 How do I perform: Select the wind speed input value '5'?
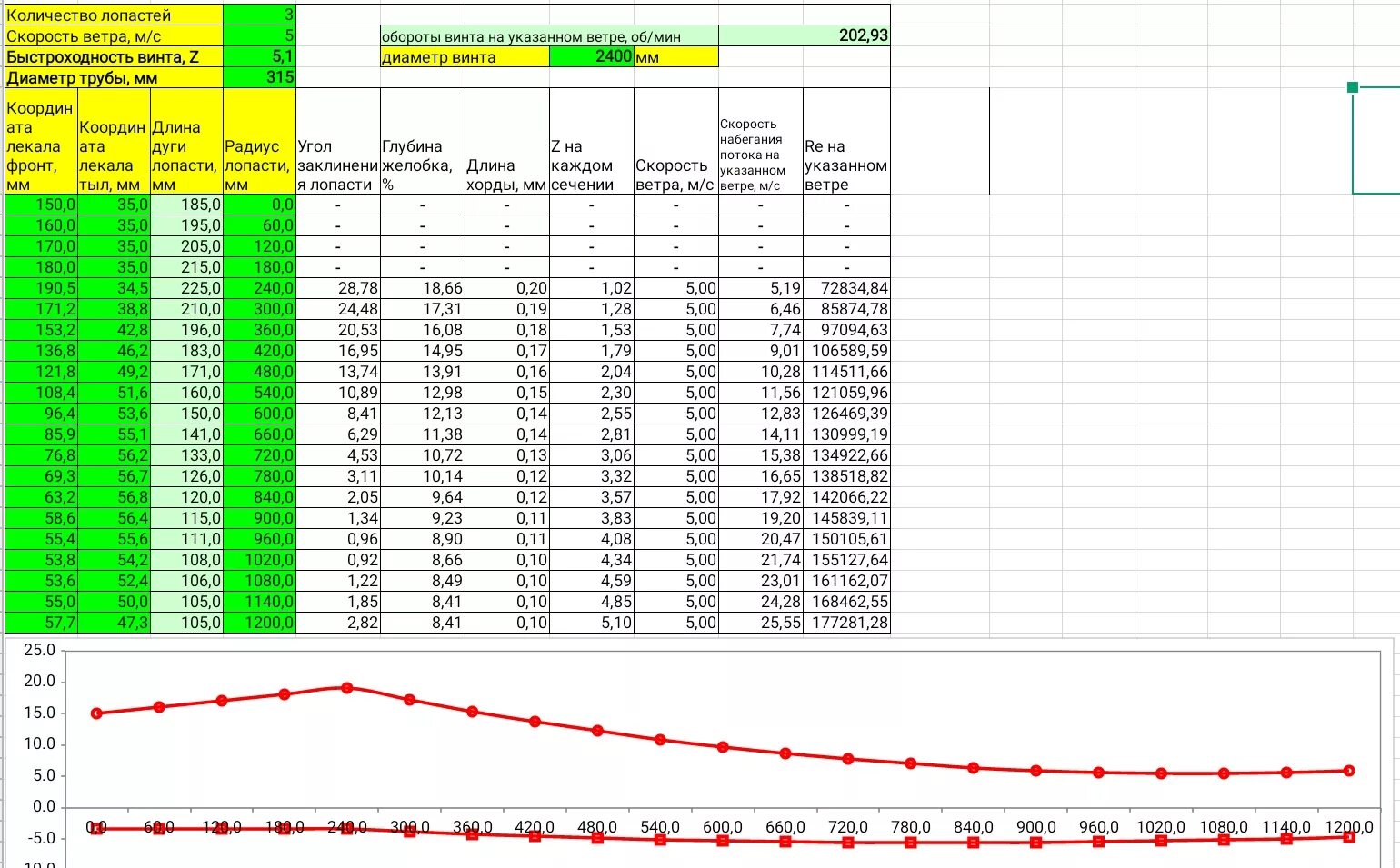click(x=259, y=36)
